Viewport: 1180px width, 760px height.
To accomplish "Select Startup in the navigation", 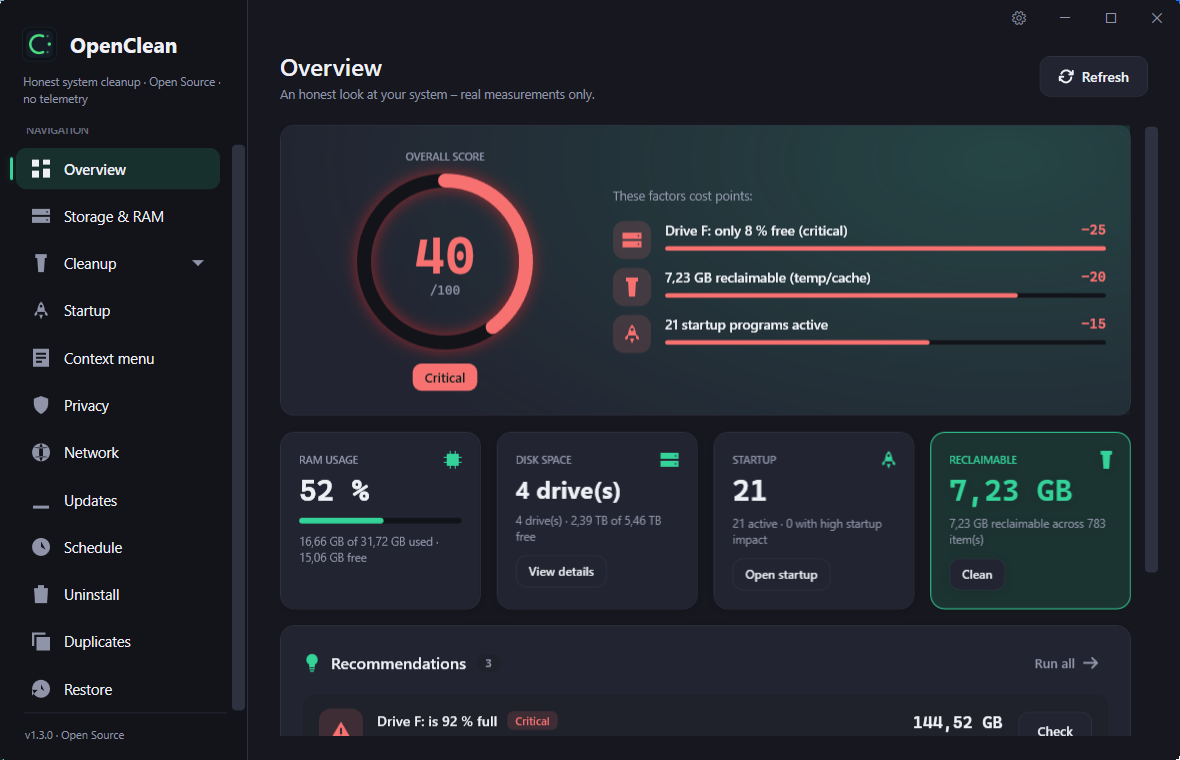I will (118, 311).
